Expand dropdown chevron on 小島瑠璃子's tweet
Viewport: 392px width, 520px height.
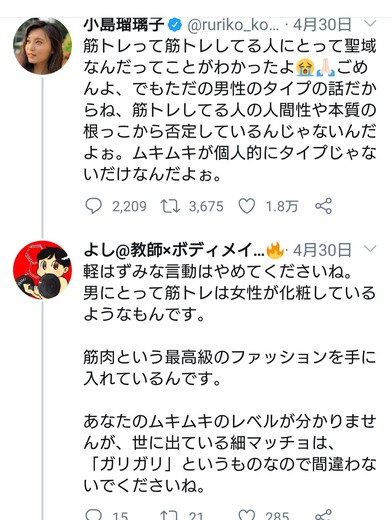pyautogui.click(x=370, y=23)
